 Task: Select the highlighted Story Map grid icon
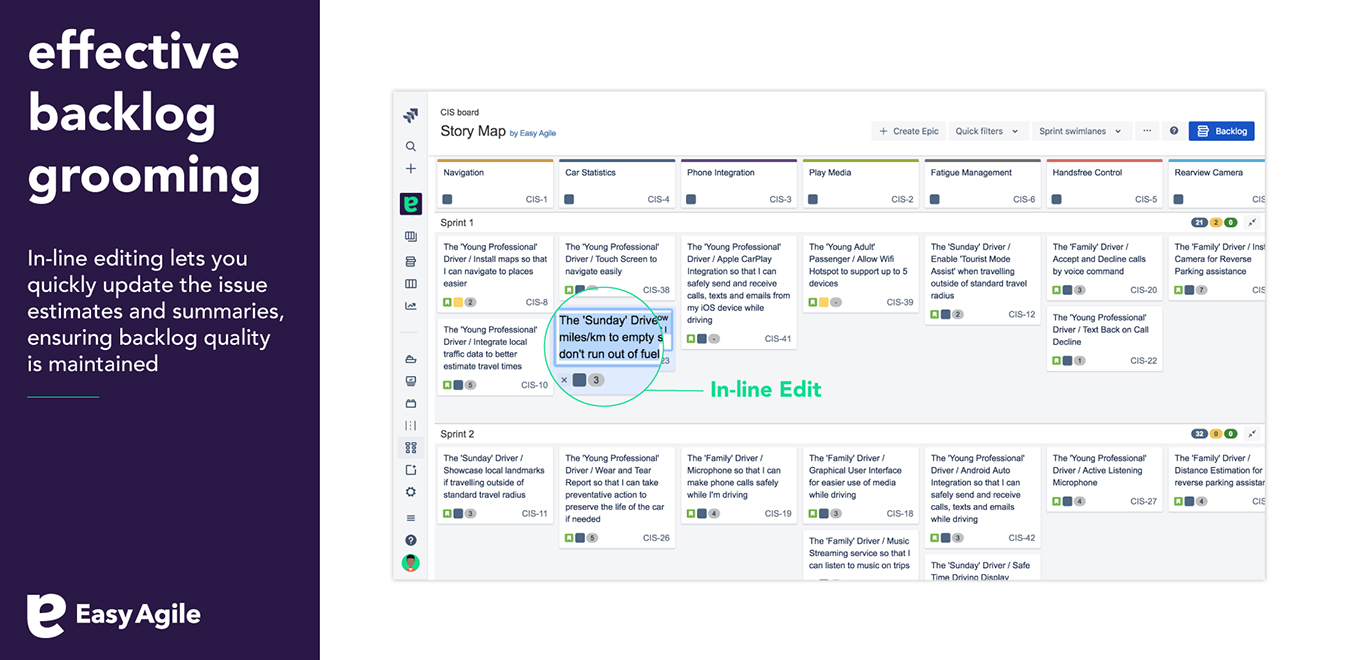click(x=410, y=448)
